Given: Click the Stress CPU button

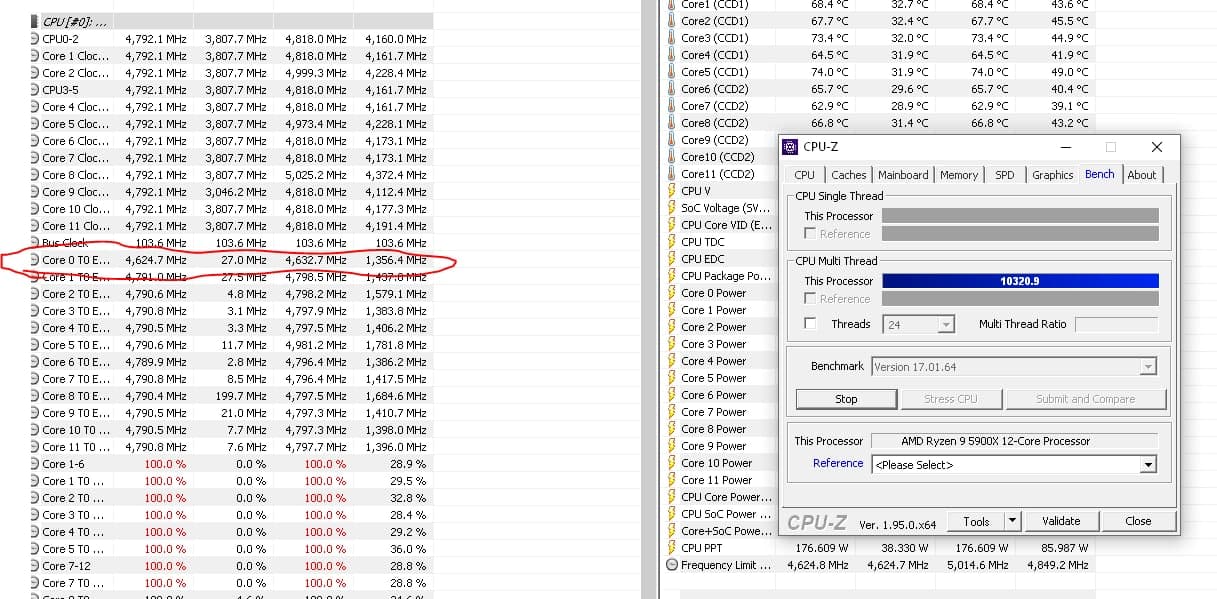Looking at the screenshot, I should 951,399.
